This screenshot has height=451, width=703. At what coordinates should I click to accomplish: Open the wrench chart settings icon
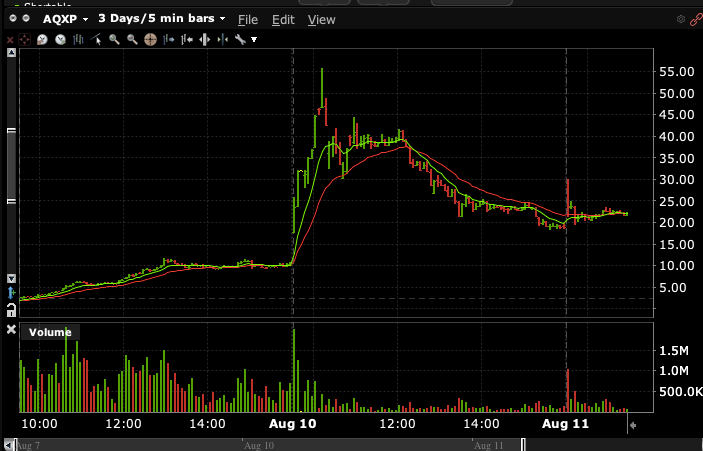coord(240,40)
